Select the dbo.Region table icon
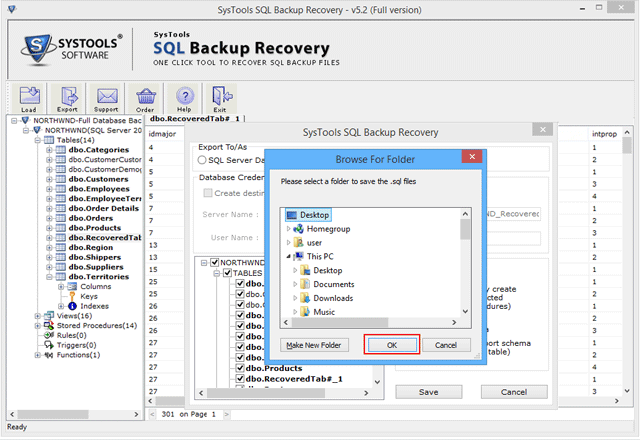The width and height of the screenshot is (640, 440). pos(60,247)
